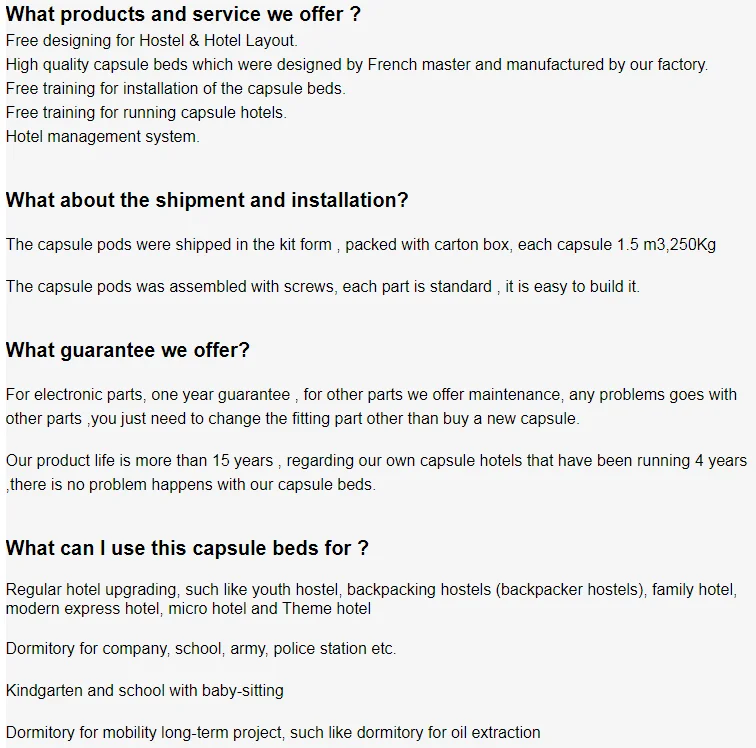The image size is (756, 748).
Task: Click "Free training for installation of the capsule beds"
Action: coord(175,89)
